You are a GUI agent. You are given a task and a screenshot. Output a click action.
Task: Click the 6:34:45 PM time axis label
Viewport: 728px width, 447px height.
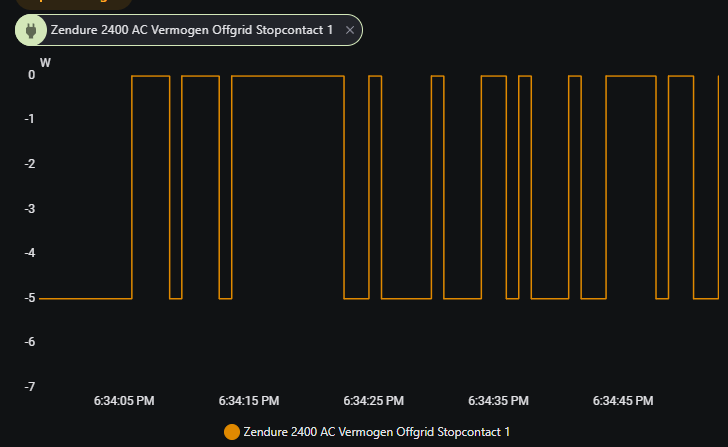coord(623,401)
